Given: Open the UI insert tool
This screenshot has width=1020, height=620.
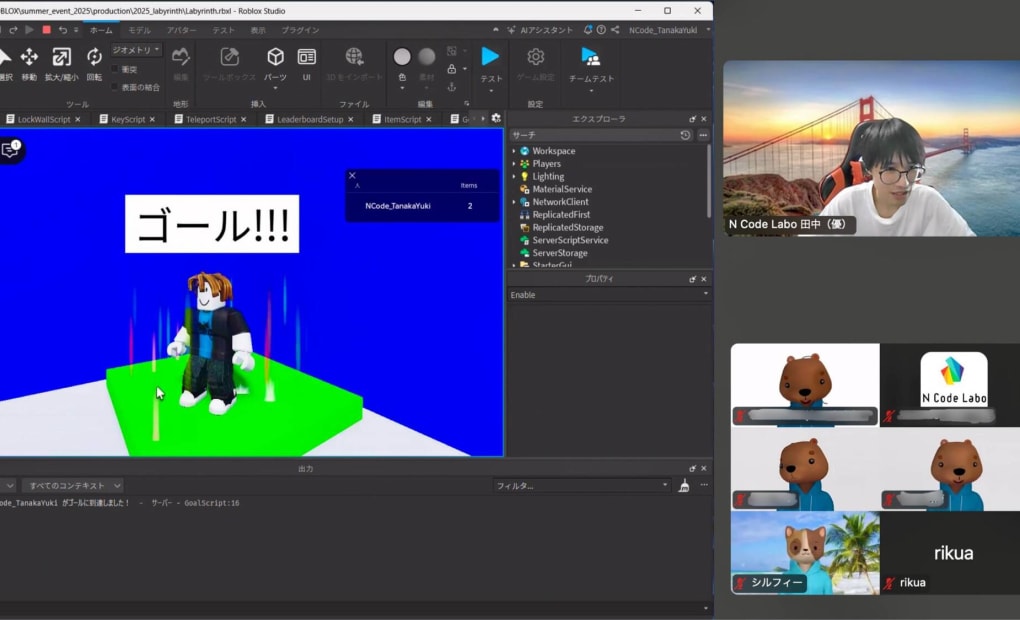Looking at the screenshot, I should (307, 57).
